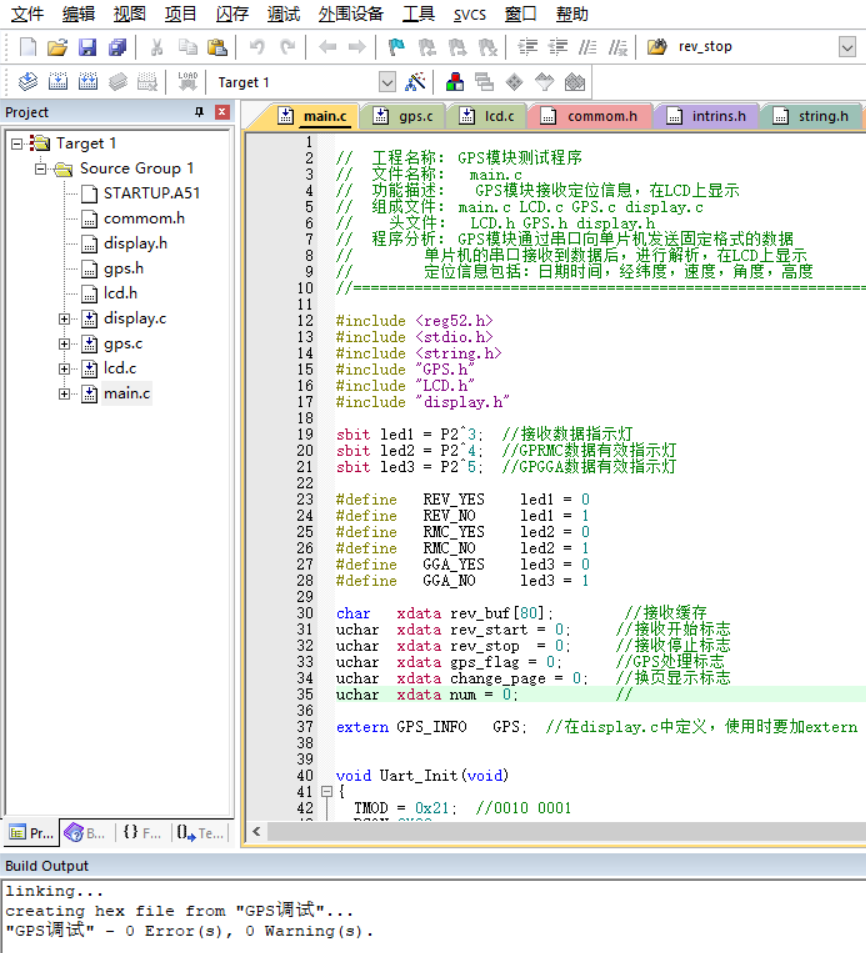Click the LOAD download to flash icon
Viewport: 866px width, 953px height.
(x=187, y=81)
